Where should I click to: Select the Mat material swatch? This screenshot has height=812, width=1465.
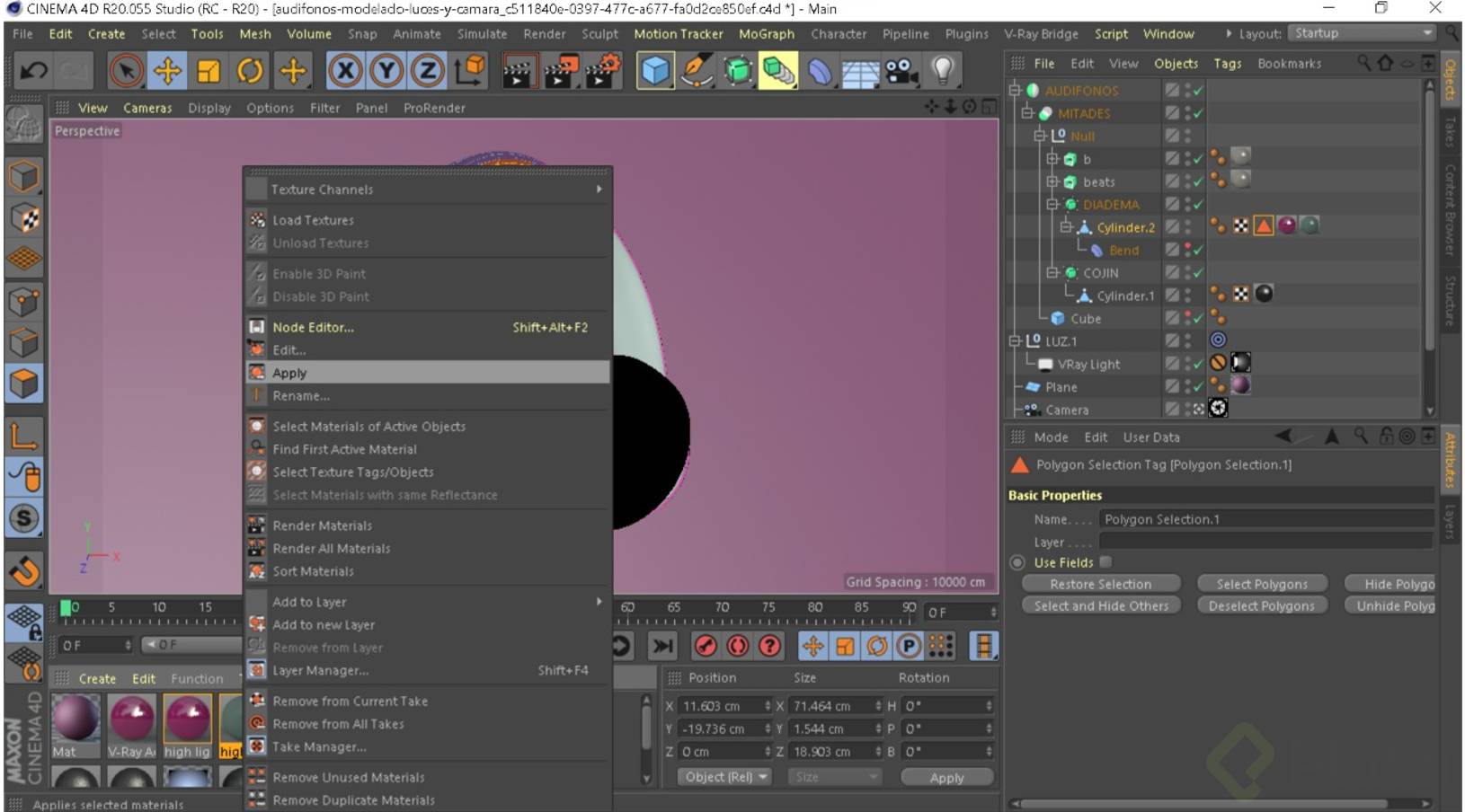click(x=75, y=719)
